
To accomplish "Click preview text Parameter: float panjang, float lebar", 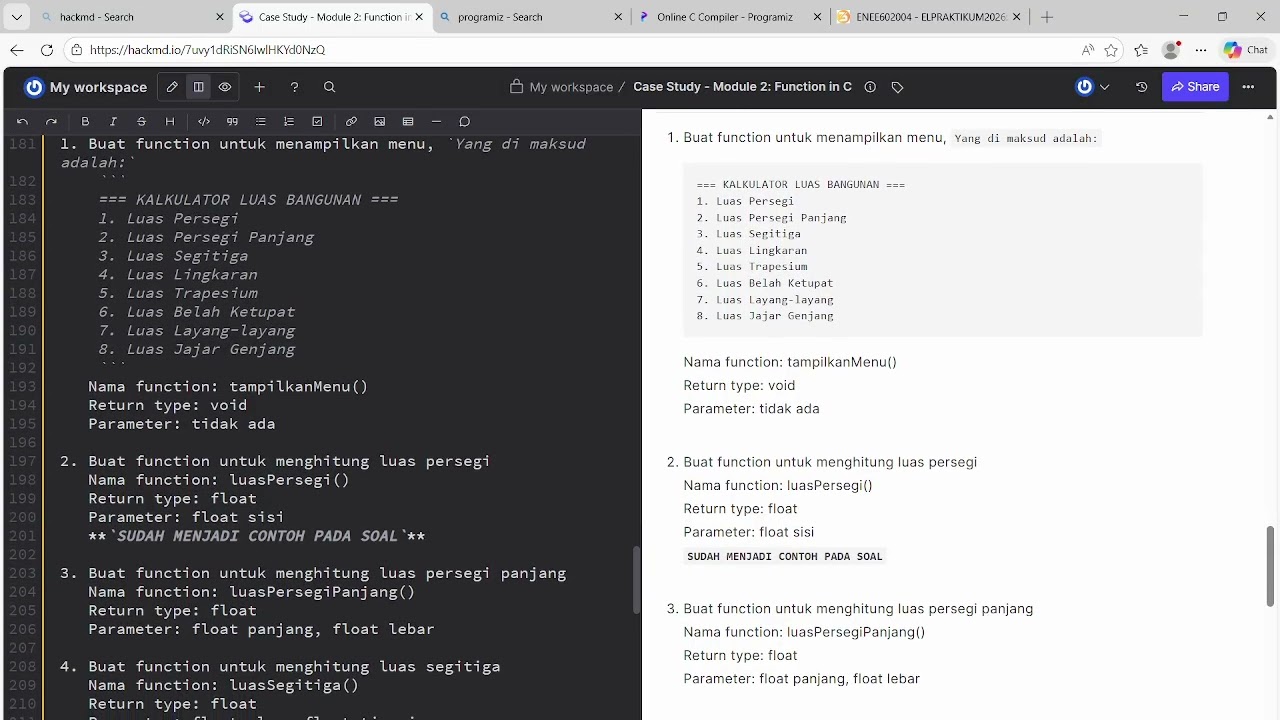I will (x=802, y=679).
